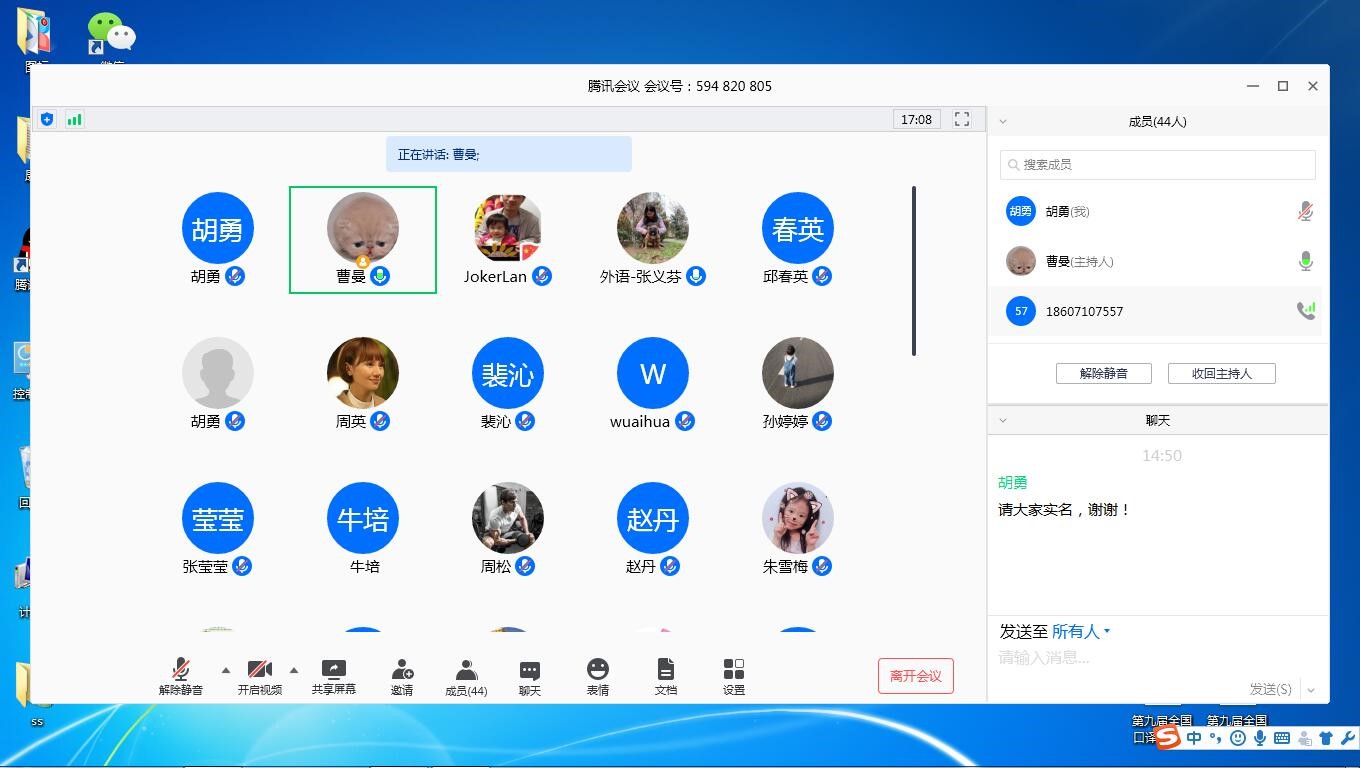The image size is (1360, 768).
Task: Click the 解除静音 button in the members panel
Action: click(1103, 373)
